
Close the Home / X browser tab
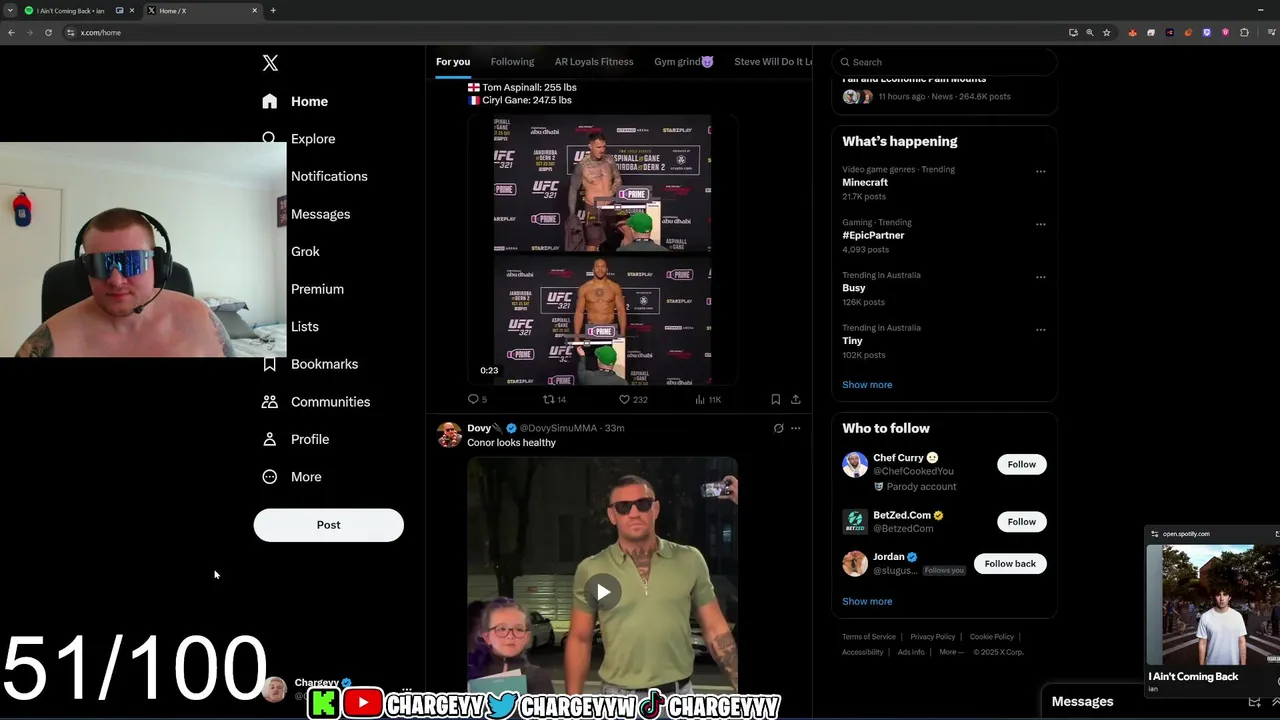coord(254,10)
